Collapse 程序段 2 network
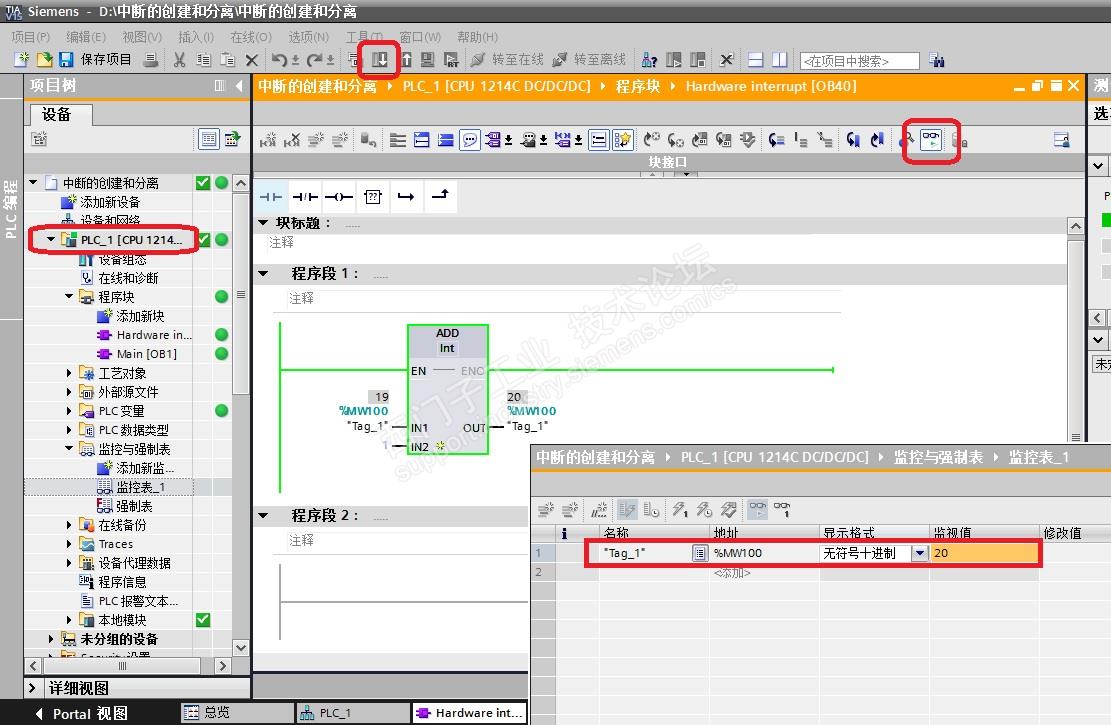 tap(264, 515)
